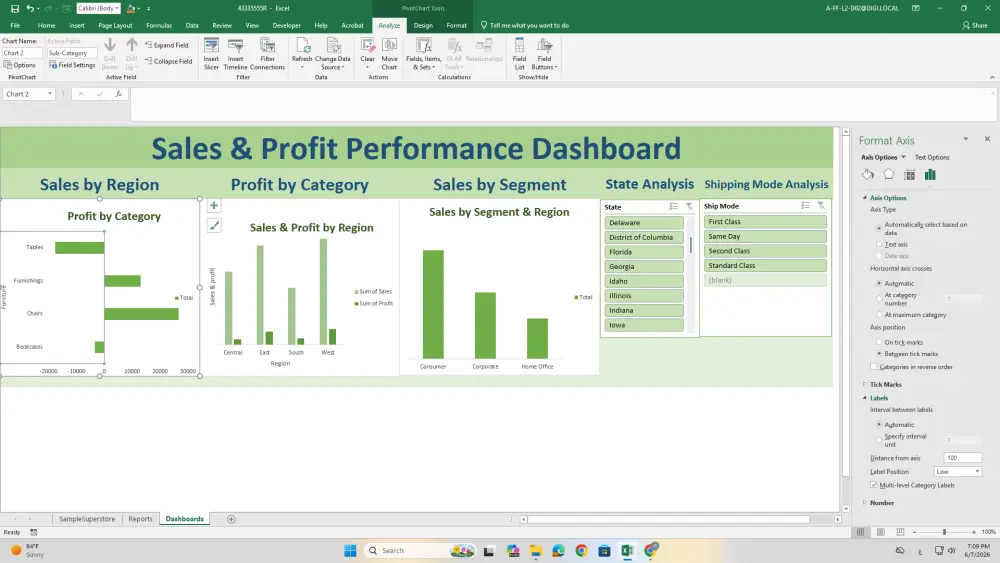
Task: Add a new sheet with plus icon
Action: 231,519
